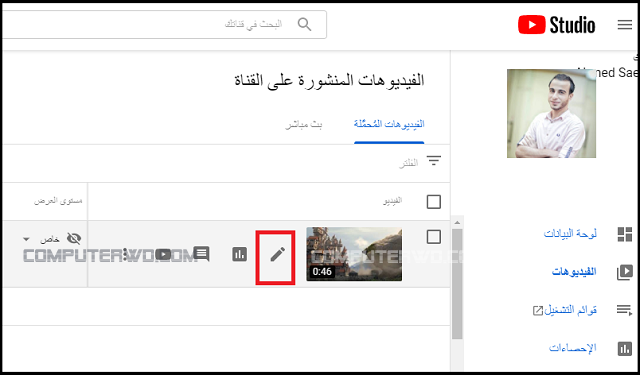Open the hamburger menu next to Studio logo
Viewport: 640px width, 375px height.
point(624,25)
